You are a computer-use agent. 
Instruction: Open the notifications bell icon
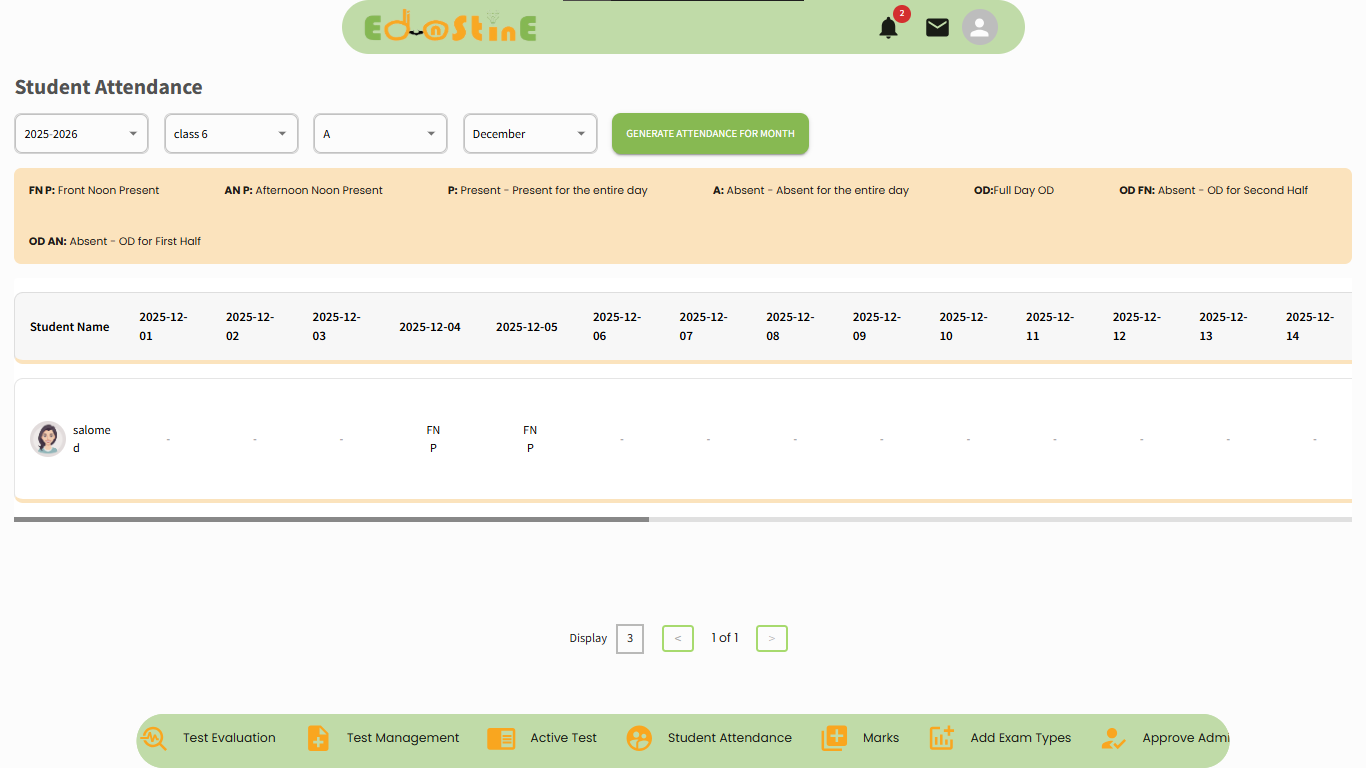[x=888, y=28]
